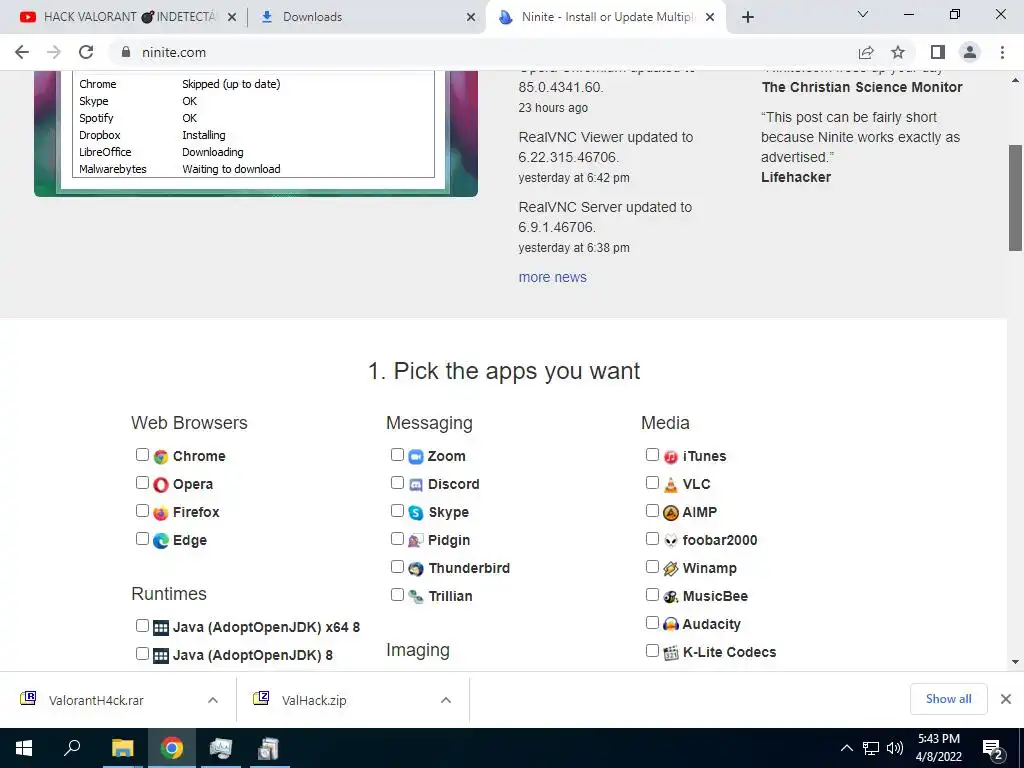
Task: Tick the Edge checkbox
Action: pos(142,539)
